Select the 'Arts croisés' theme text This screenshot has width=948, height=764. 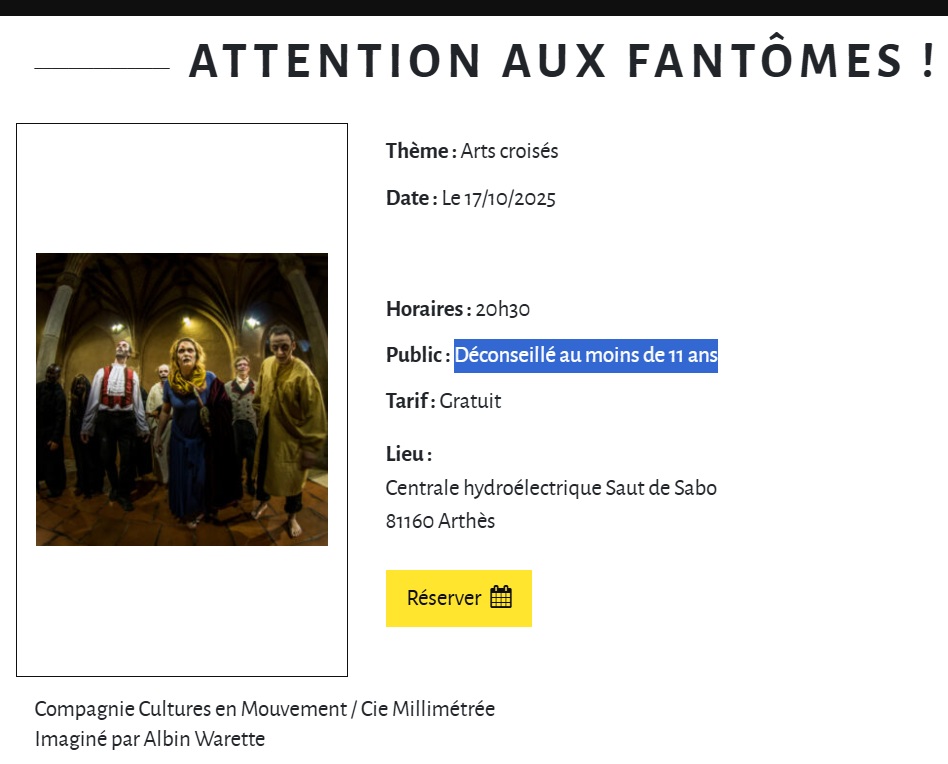point(509,151)
